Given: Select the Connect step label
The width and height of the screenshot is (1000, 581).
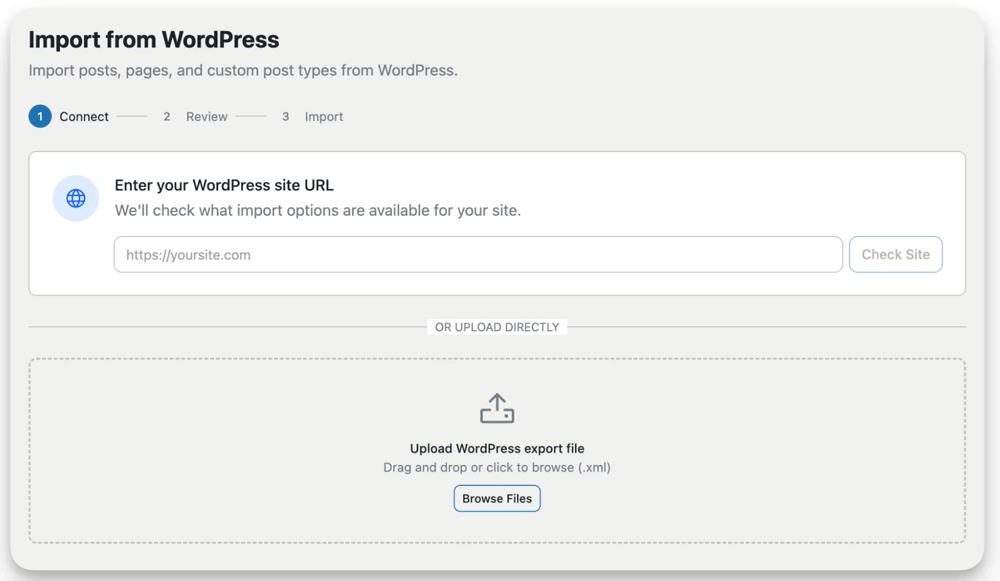Looking at the screenshot, I should coord(84,117).
